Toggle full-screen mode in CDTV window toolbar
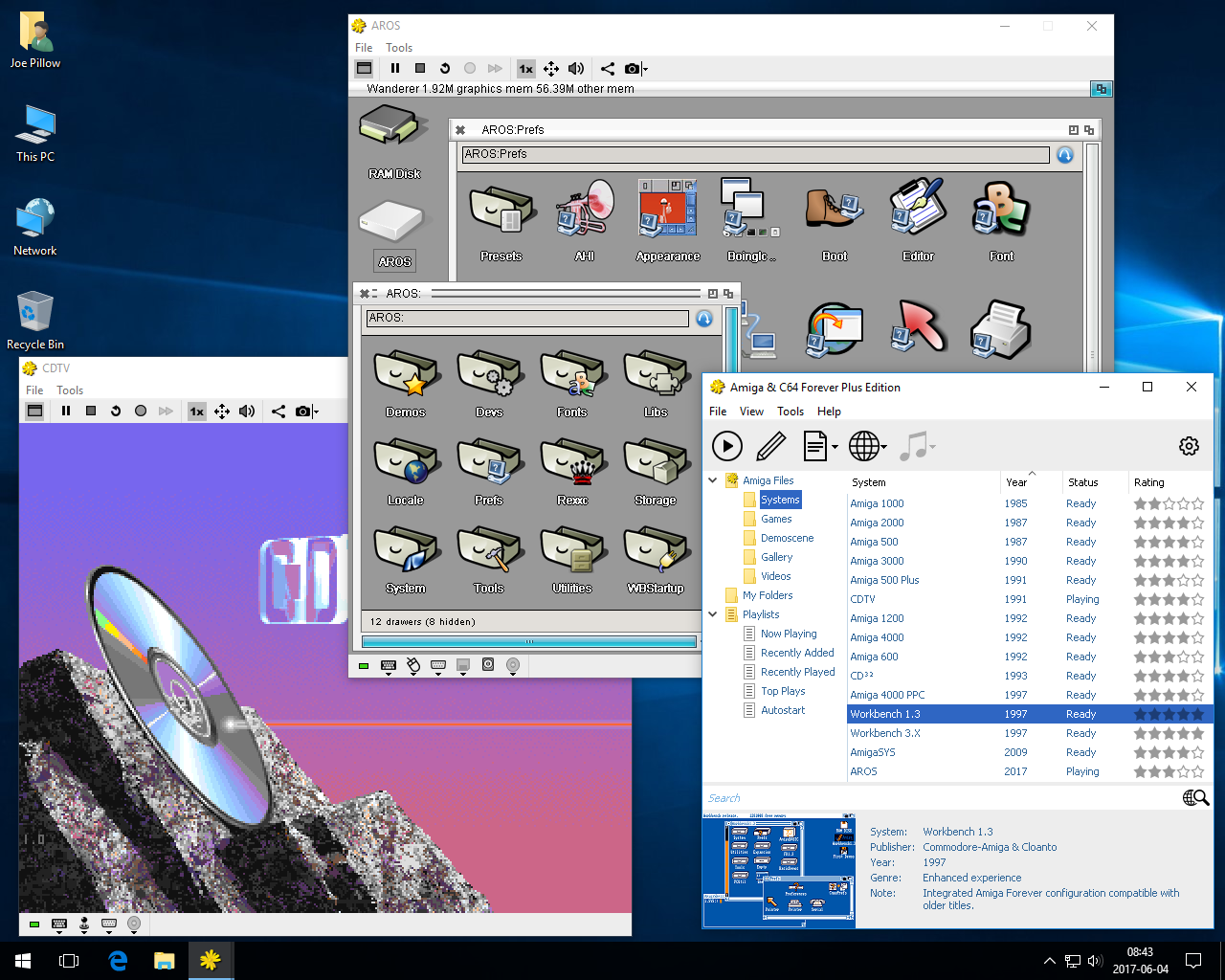The height and width of the screenshot is (980, 1225). click(x=35, y=411)
